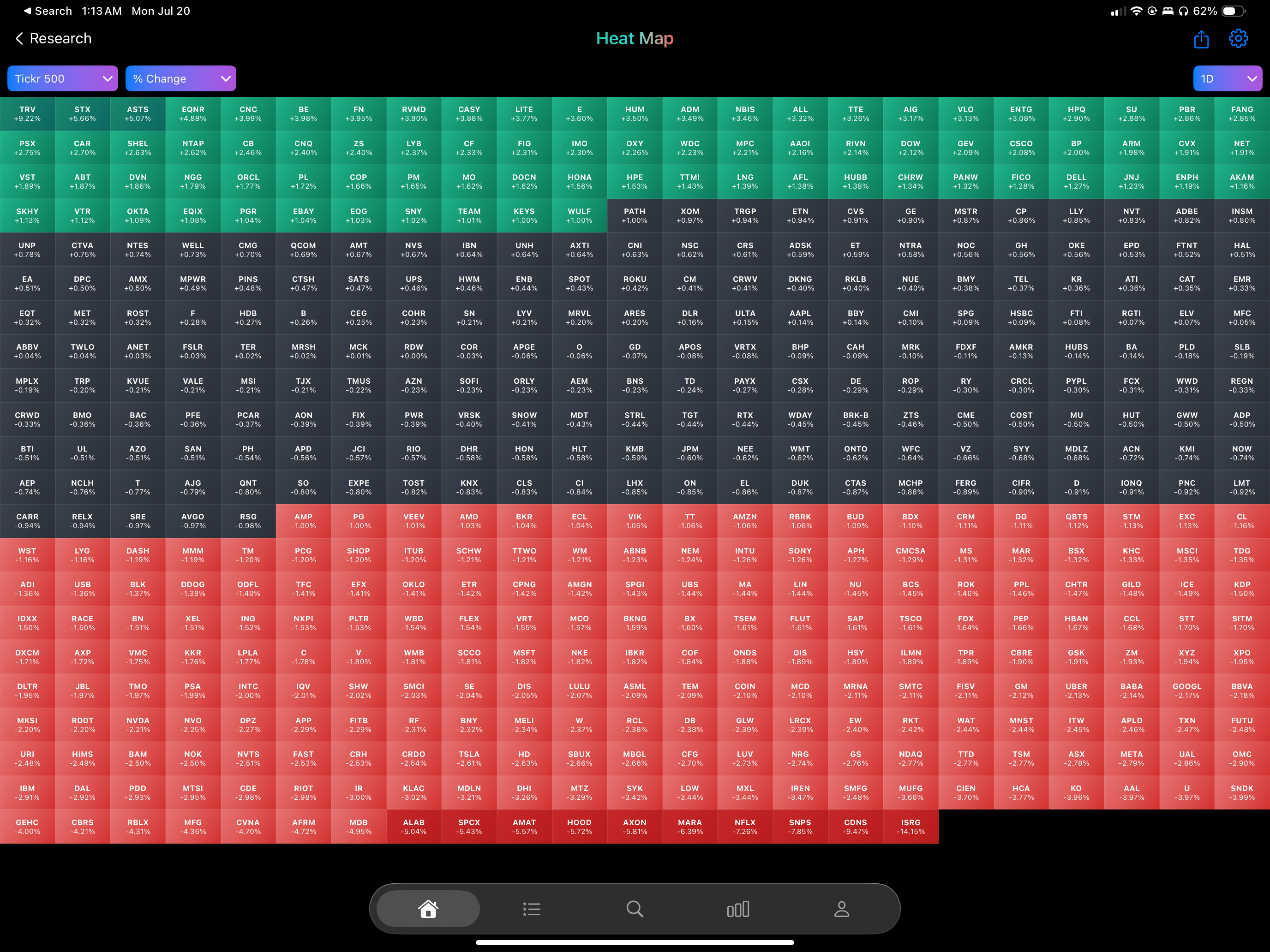Open SNDK -3.99% tile

[x=1242, y=792]
